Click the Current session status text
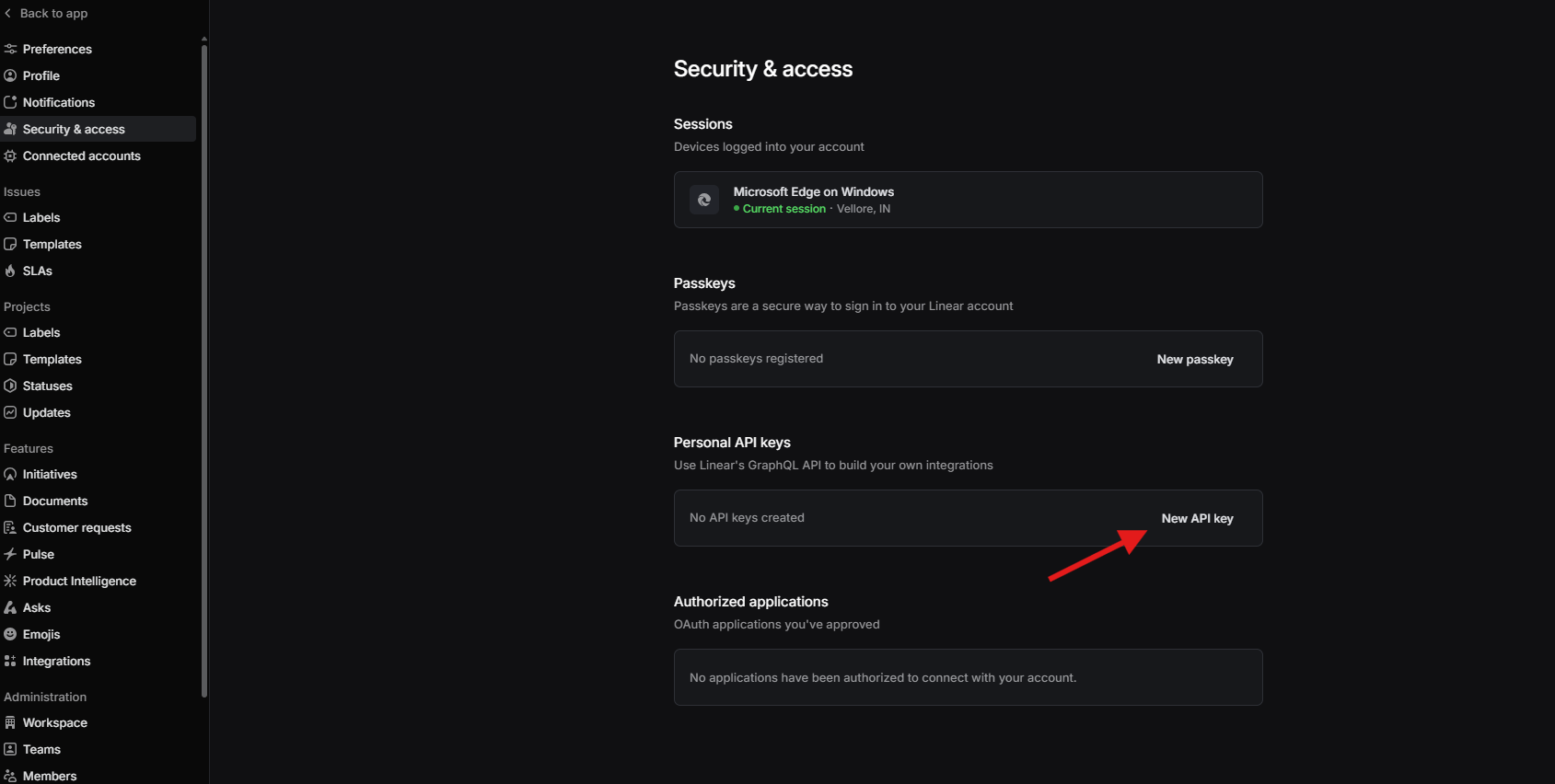1555x784 pixels. pos(784,209)
